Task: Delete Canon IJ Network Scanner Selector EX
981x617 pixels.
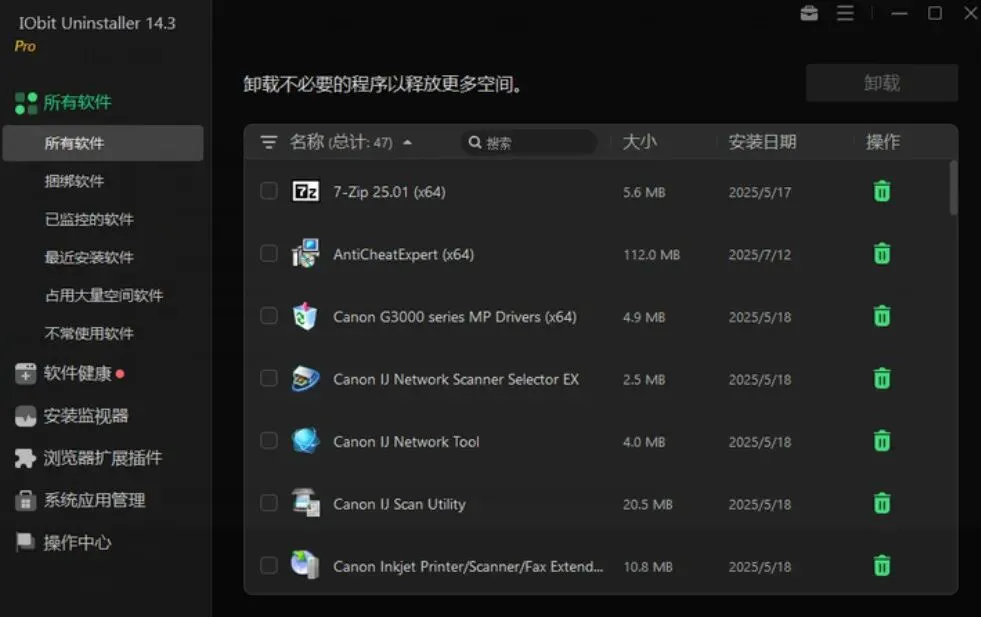Action: tap(882, 379)
